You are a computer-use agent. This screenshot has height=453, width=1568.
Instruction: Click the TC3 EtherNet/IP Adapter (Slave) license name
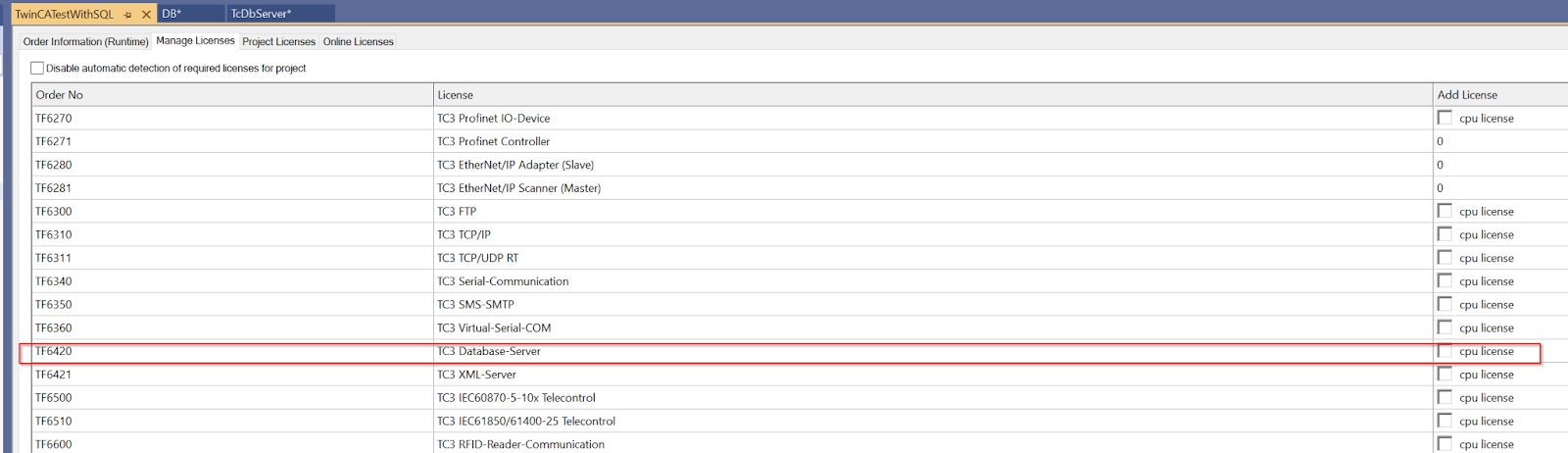515,165
